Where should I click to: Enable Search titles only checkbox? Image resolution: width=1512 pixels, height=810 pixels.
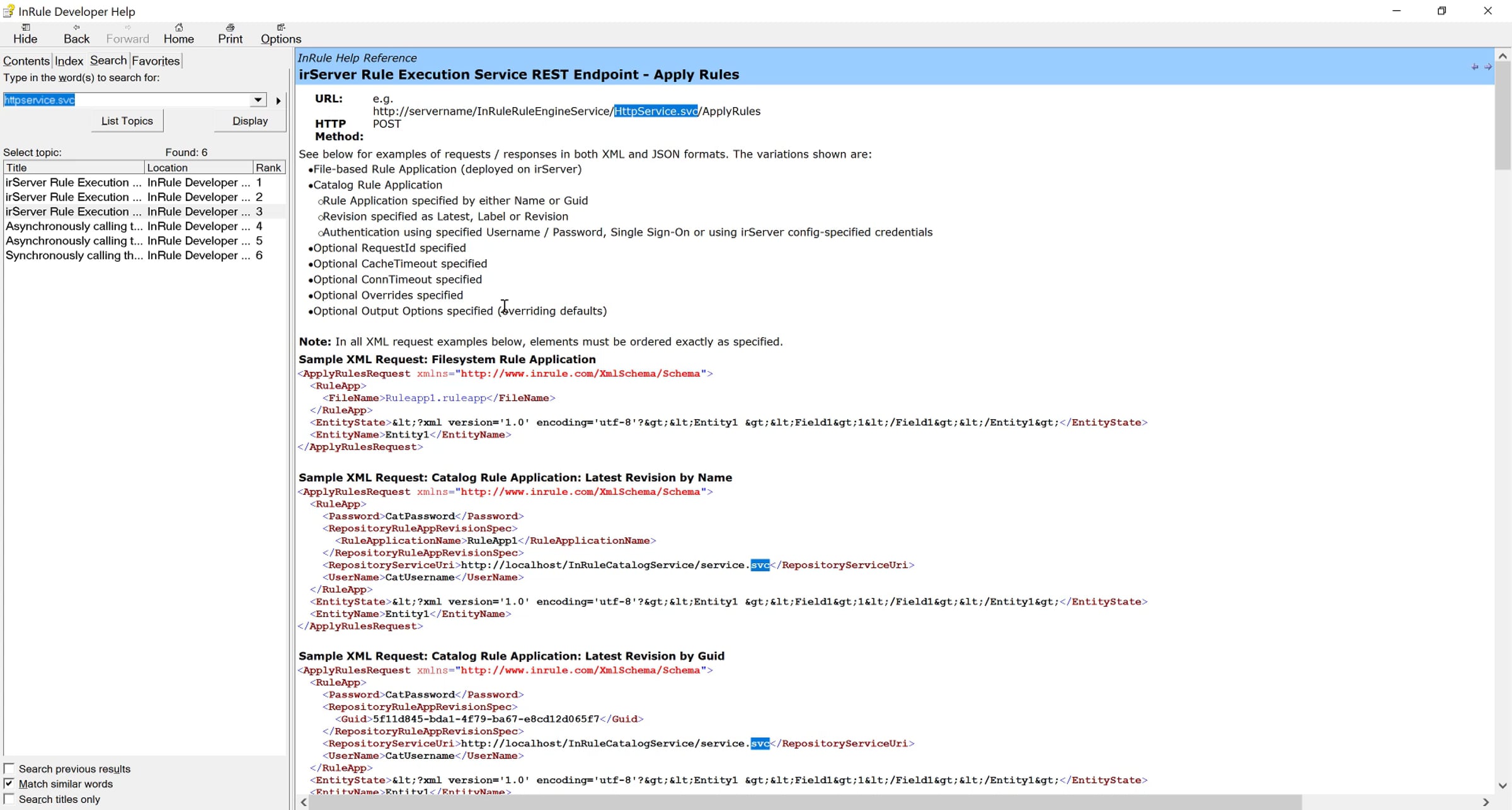coord(9,799)
